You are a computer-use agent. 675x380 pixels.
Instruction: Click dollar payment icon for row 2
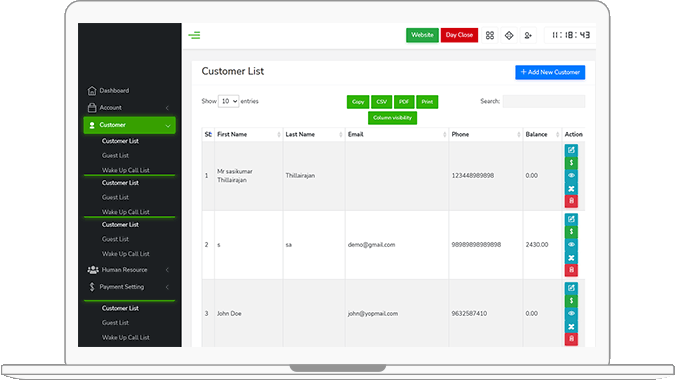[571, 232]
